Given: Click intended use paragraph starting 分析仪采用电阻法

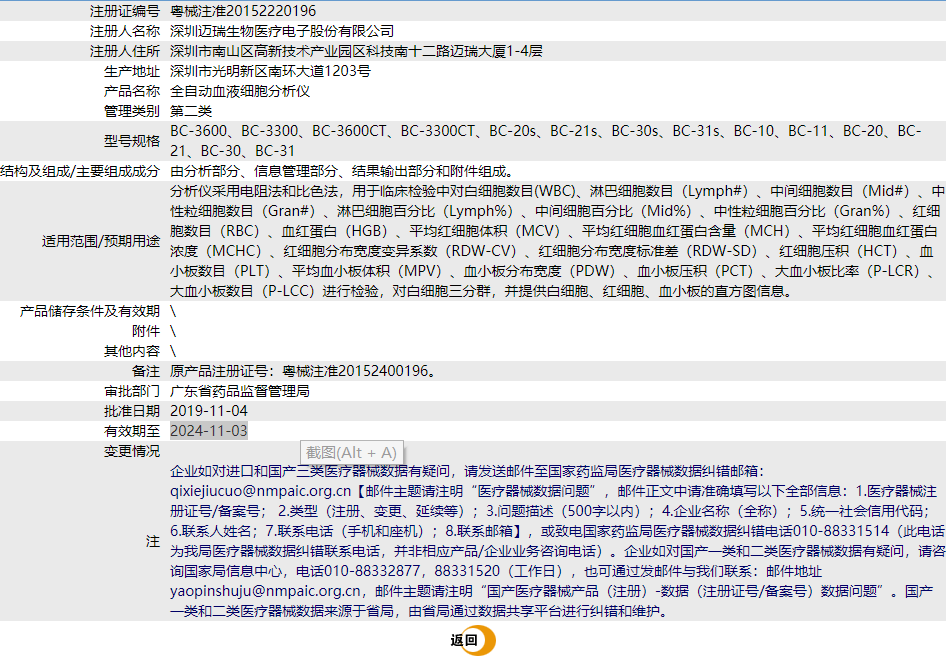Looking at the screenshot, I should point(557,241).
